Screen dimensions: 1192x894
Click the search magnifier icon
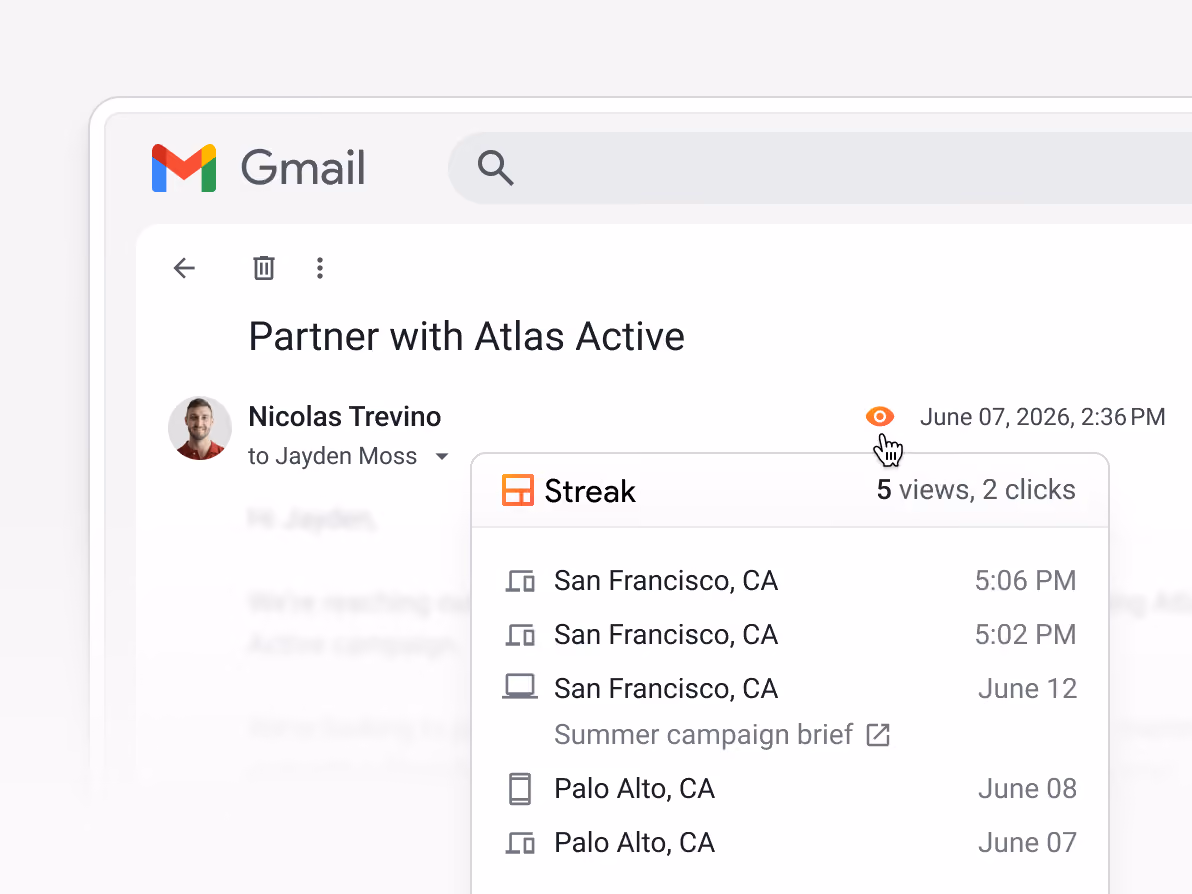495,168
